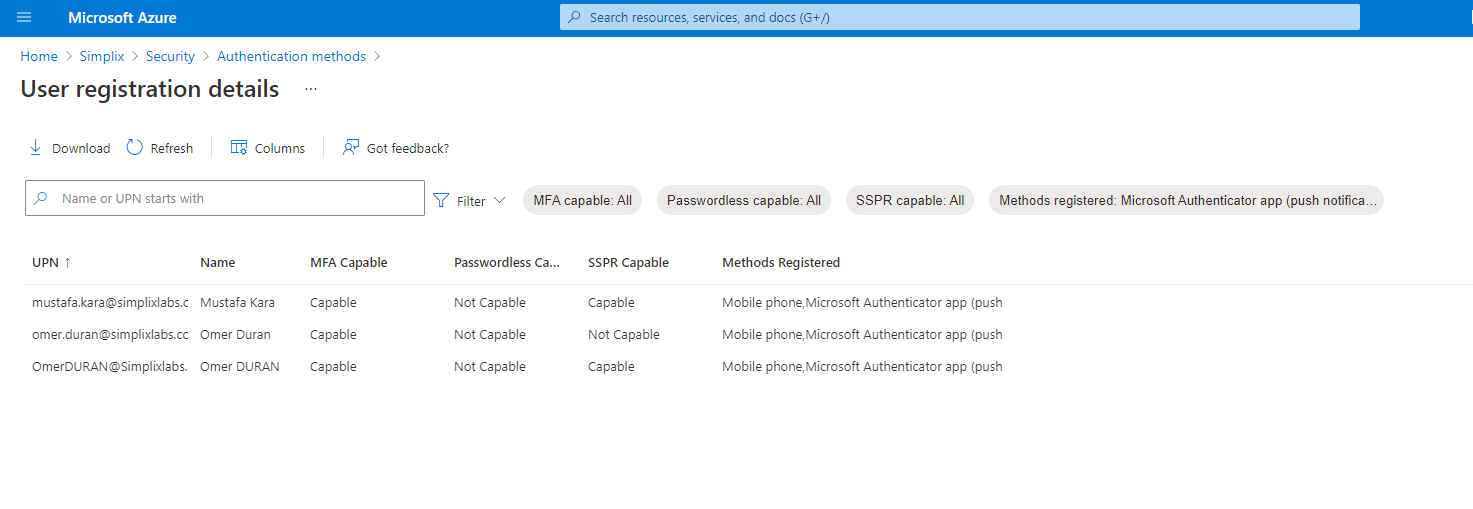Click Mustafa Kara's Methods Registered cell
Screen dimensions: 1473x509
[862, 303]
